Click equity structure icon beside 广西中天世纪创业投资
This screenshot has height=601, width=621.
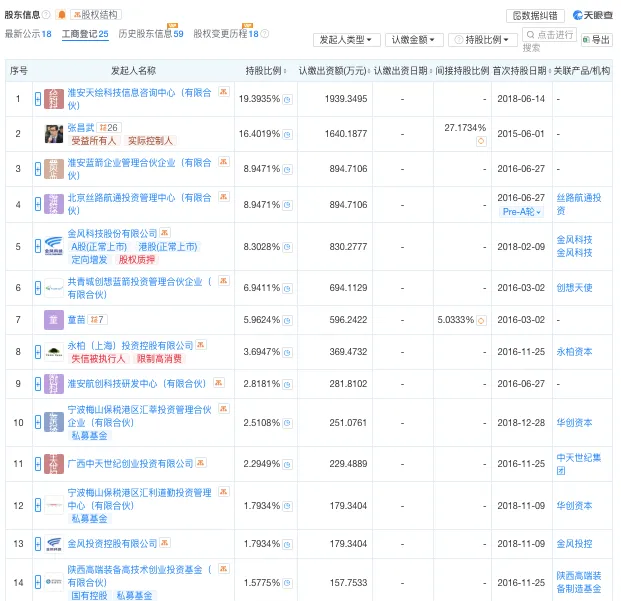[201, 462]
